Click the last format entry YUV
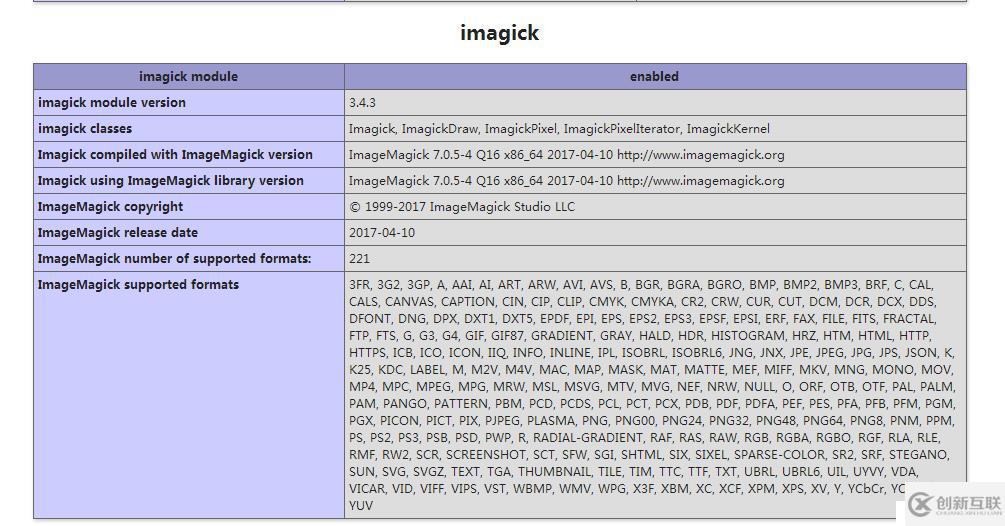 pos(361,505)
